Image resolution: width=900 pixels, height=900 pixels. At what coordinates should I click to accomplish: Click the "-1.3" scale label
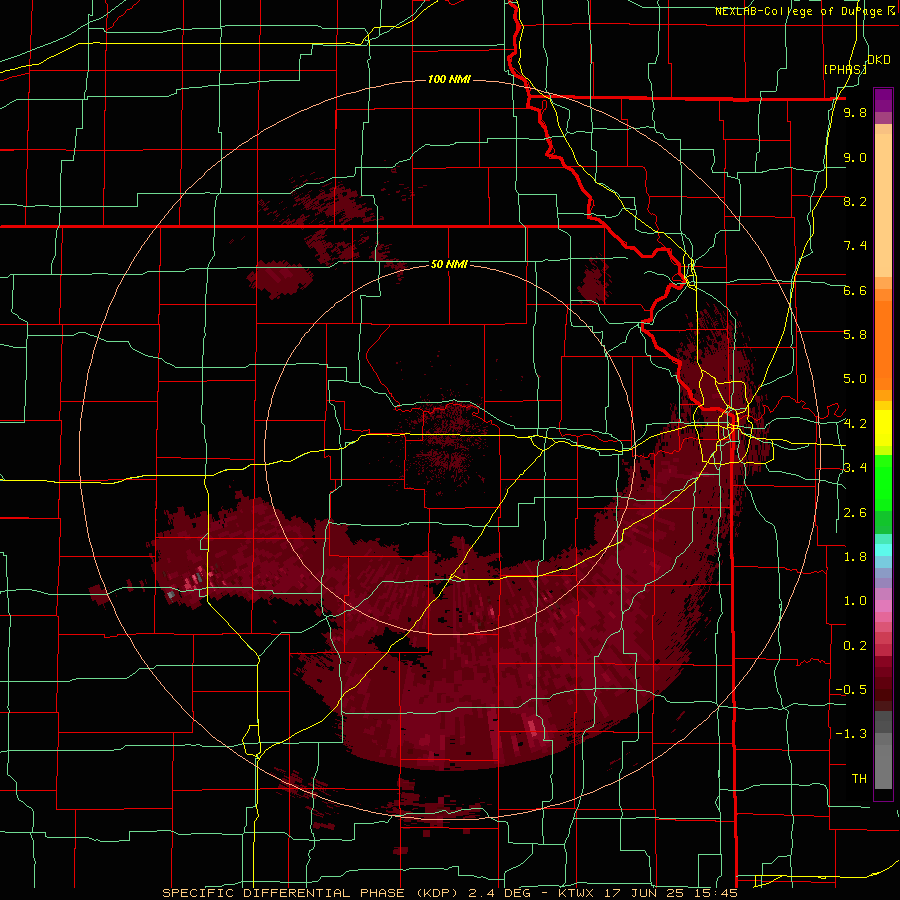tap(851, 734)
